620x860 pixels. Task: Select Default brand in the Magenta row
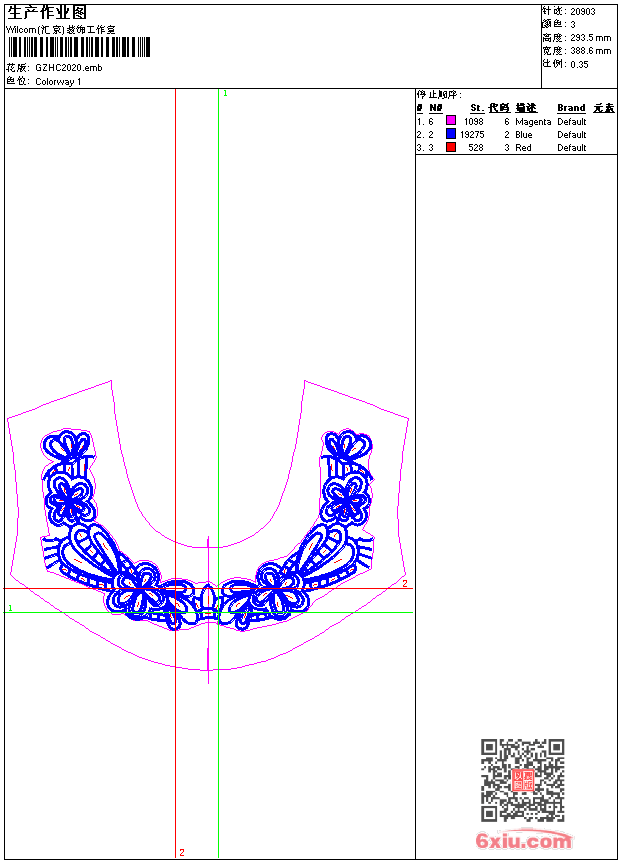pyautogui.click(x=572, y=122)
